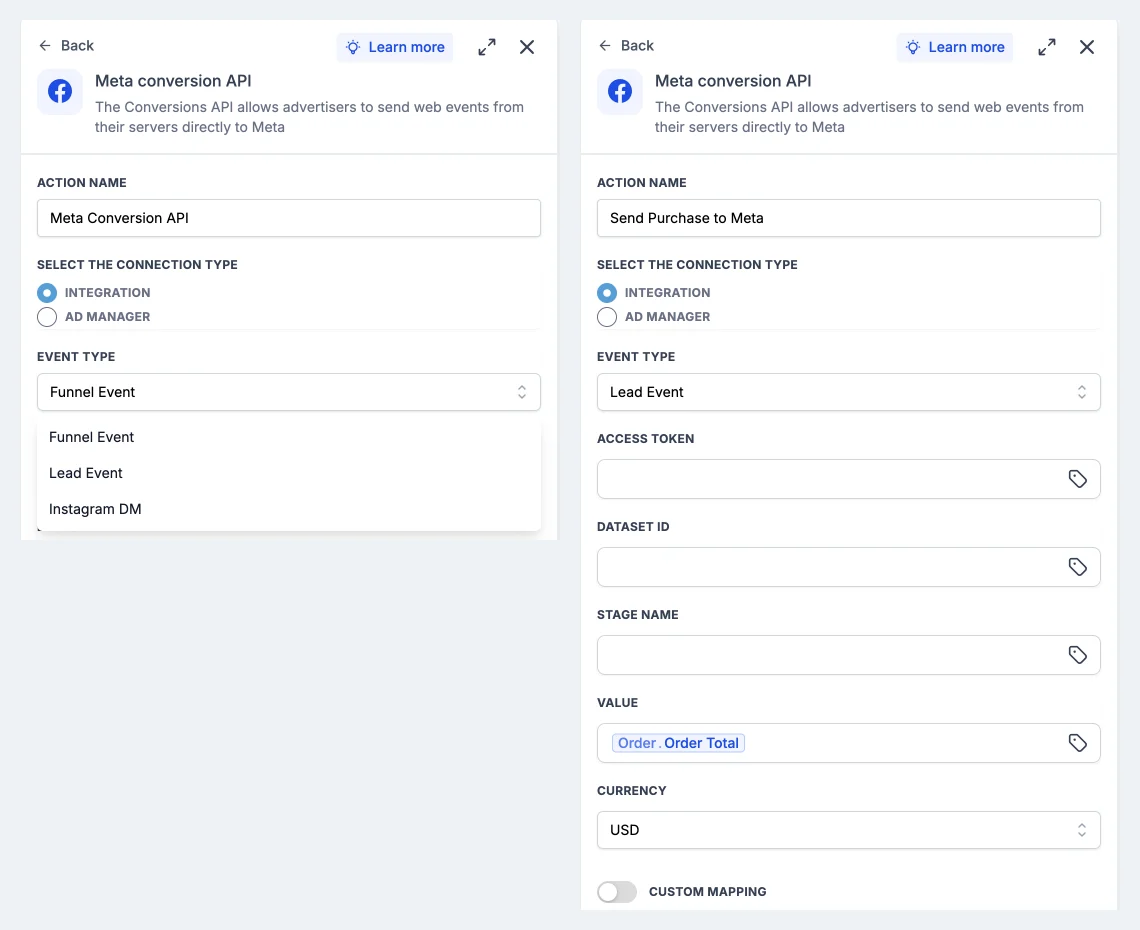This screenshot has height=930, width=1140.
Task: Choose Funnel Event from the dropdown list
Action: coord(289,437)
